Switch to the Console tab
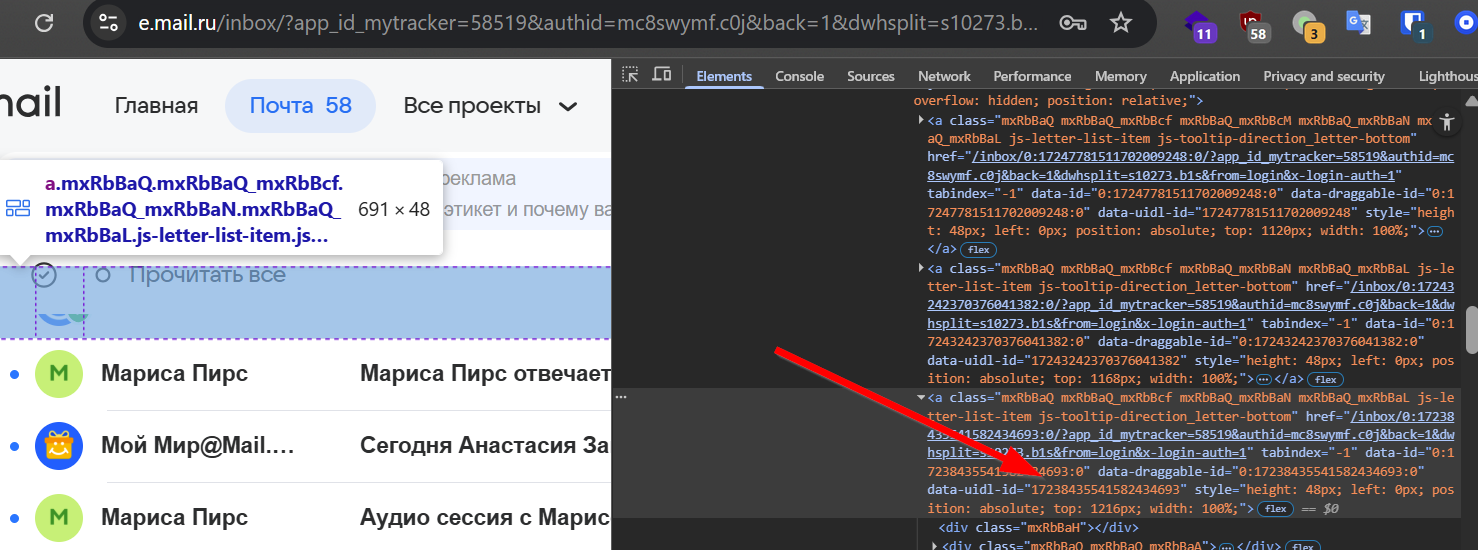The width and height of the screenshot is (1478, 550). tap(800, 76)
